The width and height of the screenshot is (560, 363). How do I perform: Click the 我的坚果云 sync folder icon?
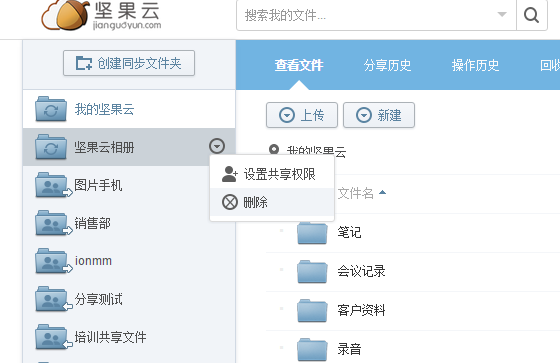(x=51, y=109)
